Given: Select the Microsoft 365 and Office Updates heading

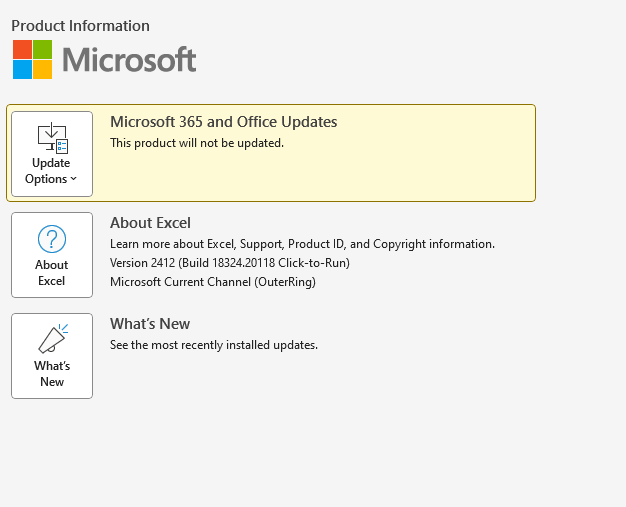Looking at the screenshot, I should 224,122.
